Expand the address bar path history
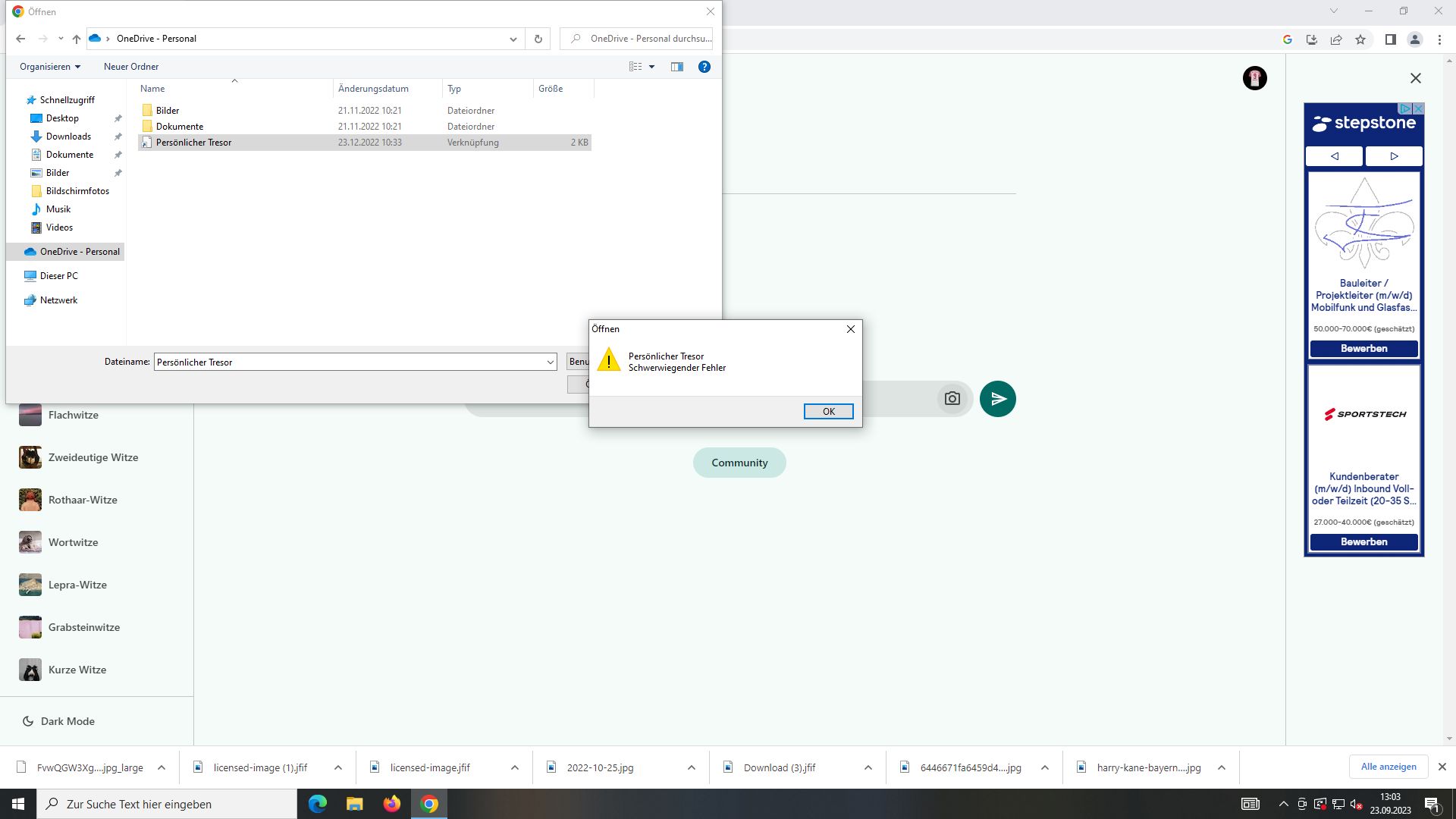The image size is (1456, 819). click(513, 39)
